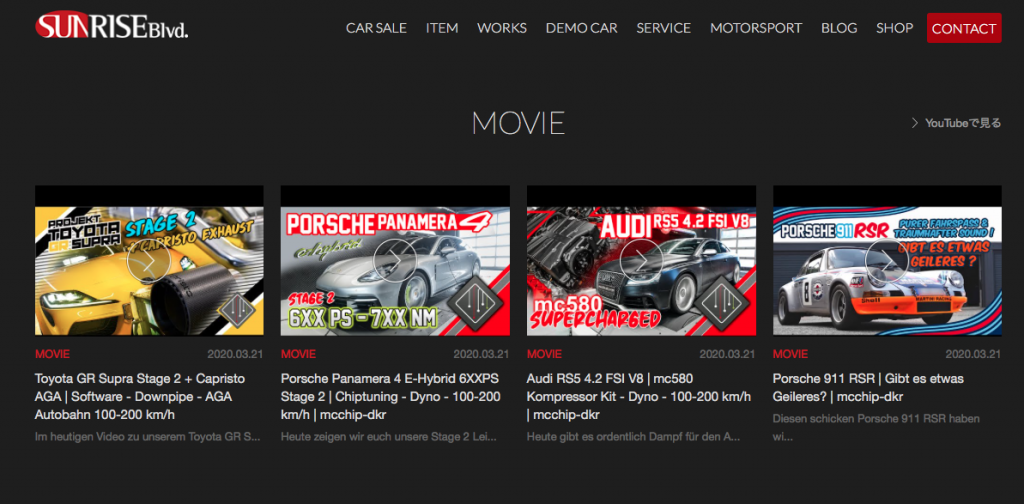This screenshot has height=504, width=1024.
Task: Click MOVIE tag under Supra video
Action: tap(53, 354)
